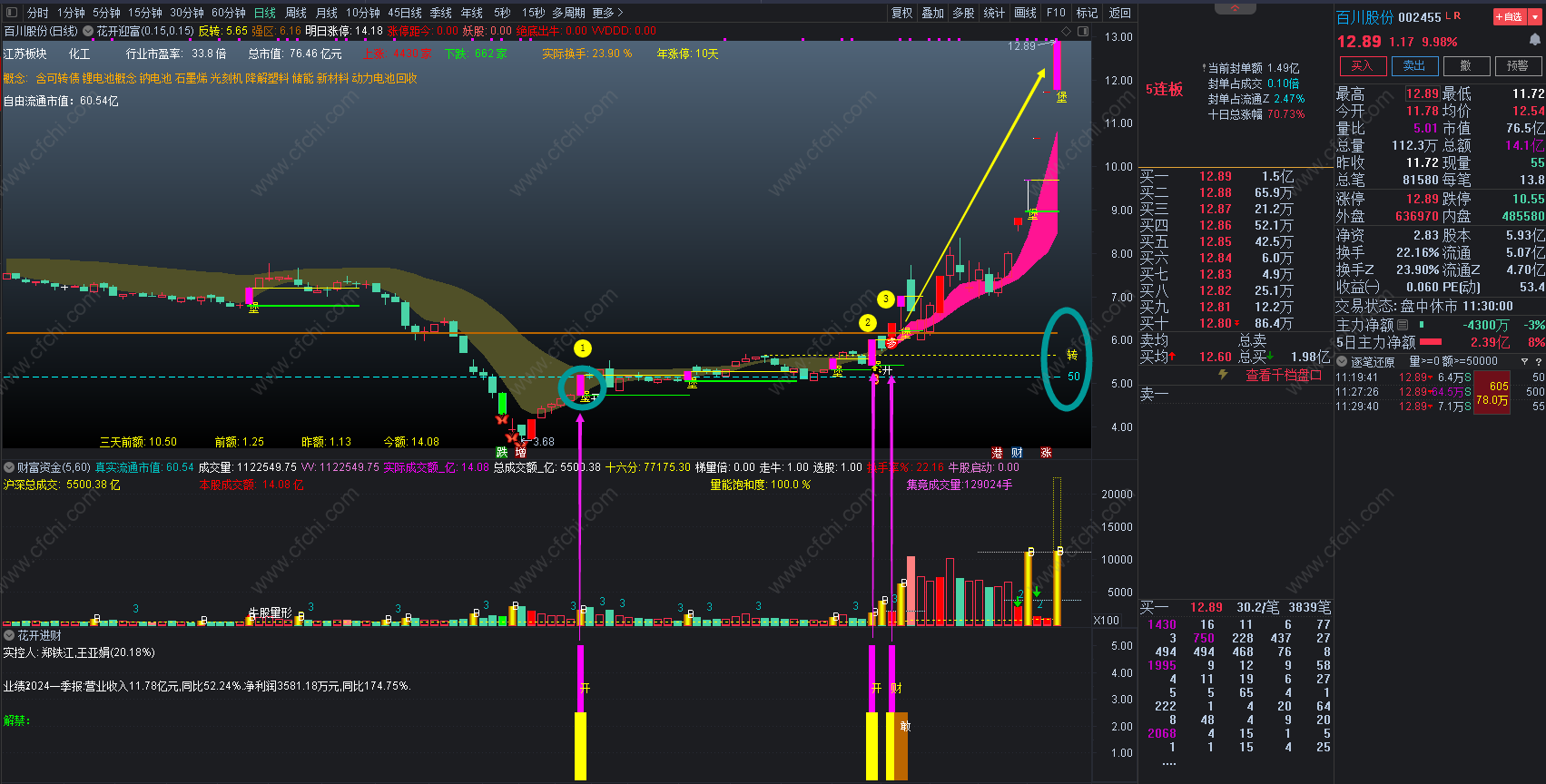Click the stock name 百川股份 002455

(x=1388, y=17)
